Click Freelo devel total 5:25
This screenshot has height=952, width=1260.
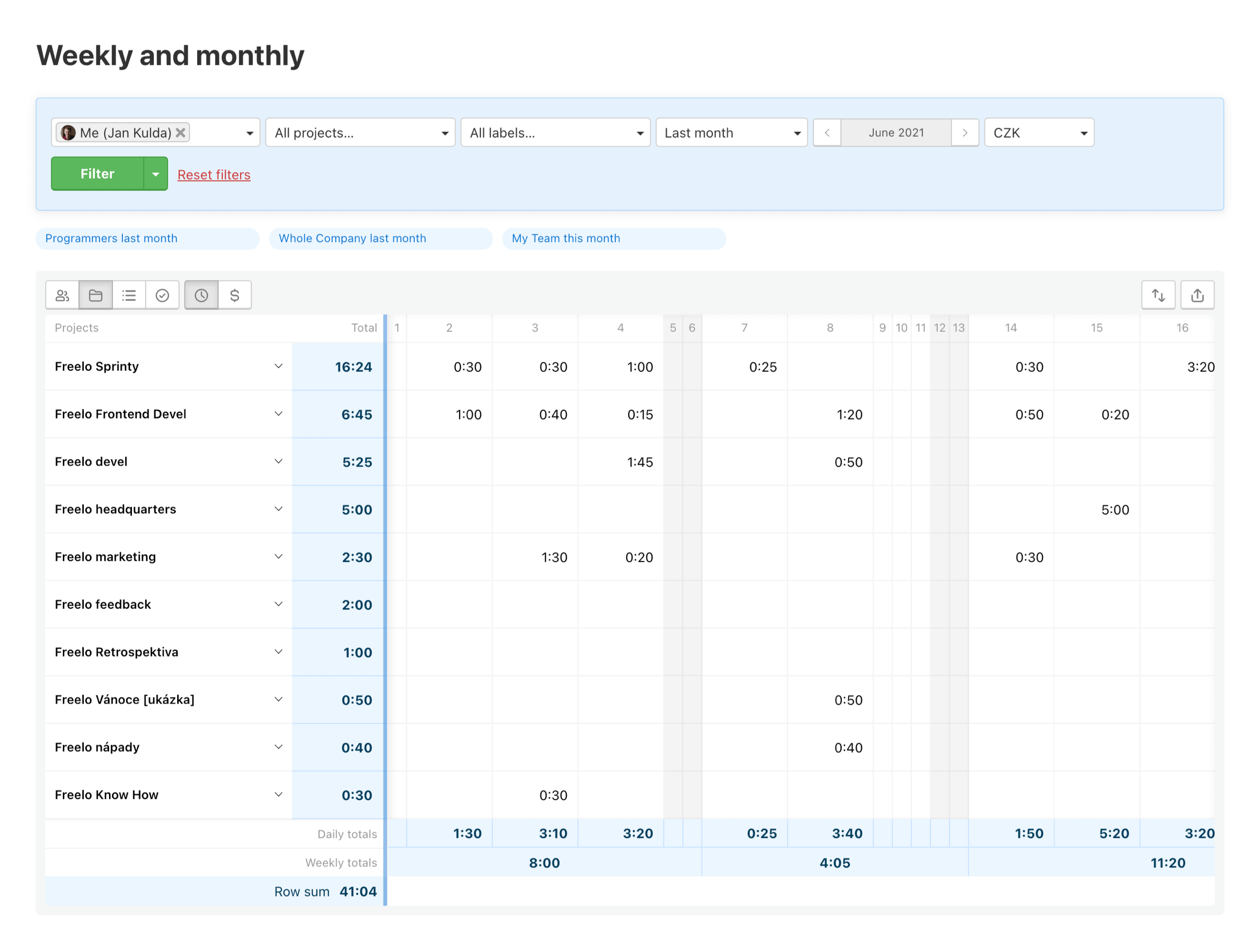click(357, 462)
